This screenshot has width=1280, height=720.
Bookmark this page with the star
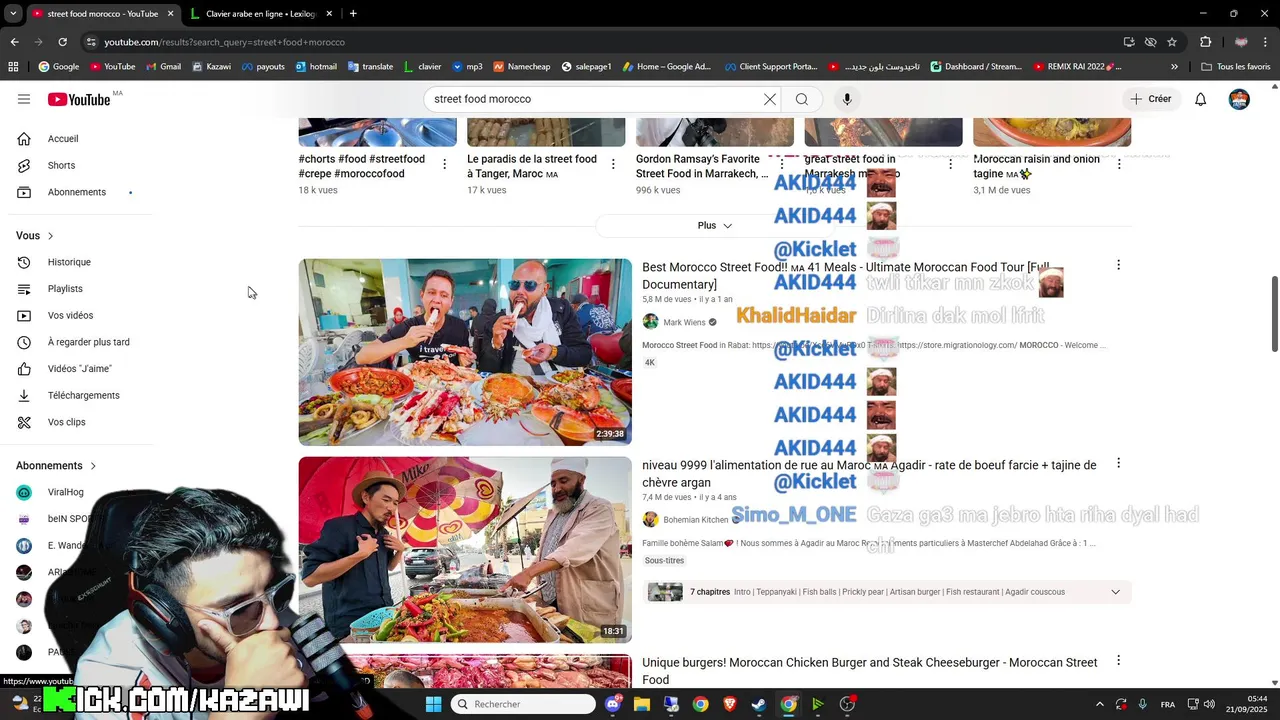coord(1172,42)
